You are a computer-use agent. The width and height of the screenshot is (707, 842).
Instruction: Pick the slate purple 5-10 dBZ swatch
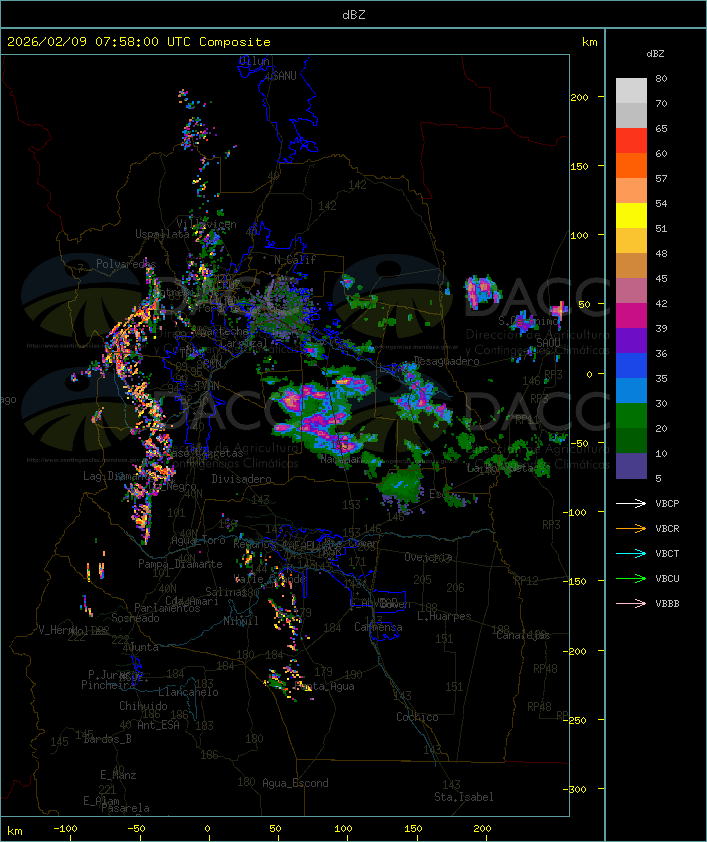pos(631,466)
